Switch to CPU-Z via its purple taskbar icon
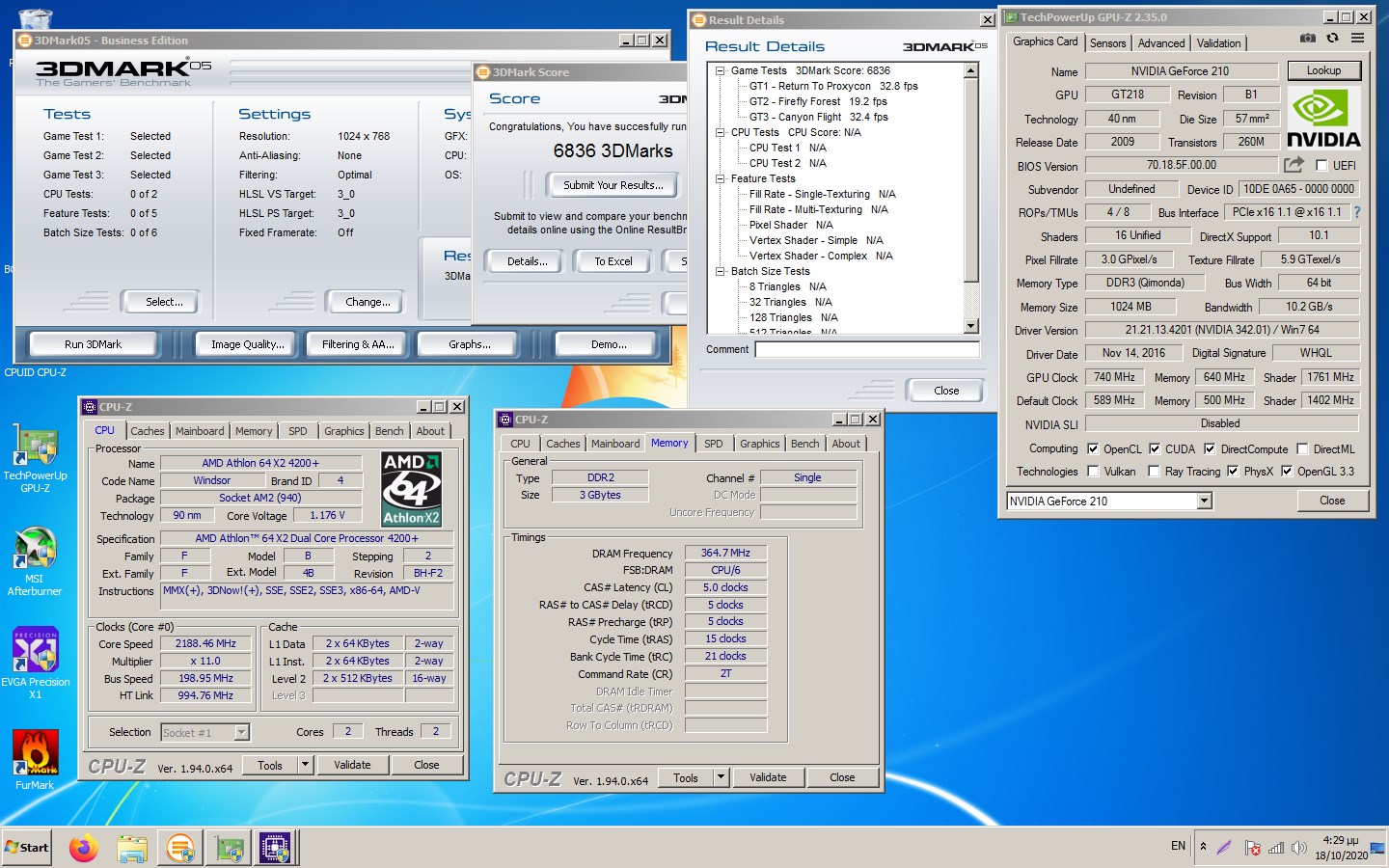Screen dimensions: 1389x868 tap(276, 848)
